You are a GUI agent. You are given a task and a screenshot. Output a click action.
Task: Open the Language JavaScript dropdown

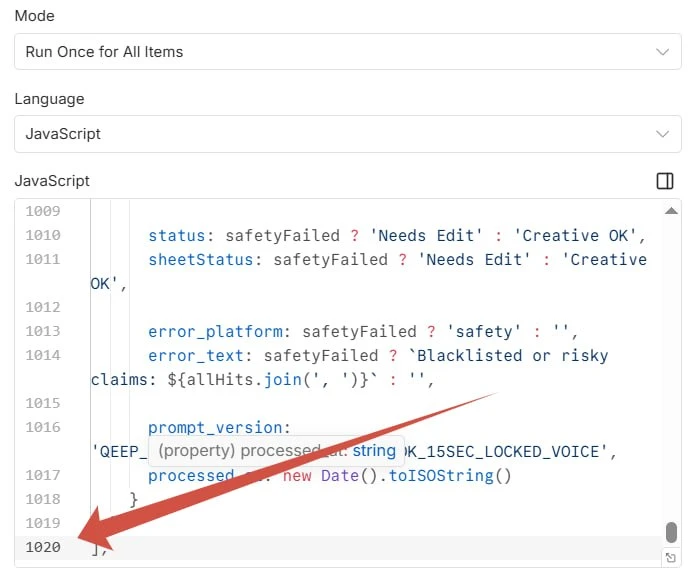(x=348, y=134)
